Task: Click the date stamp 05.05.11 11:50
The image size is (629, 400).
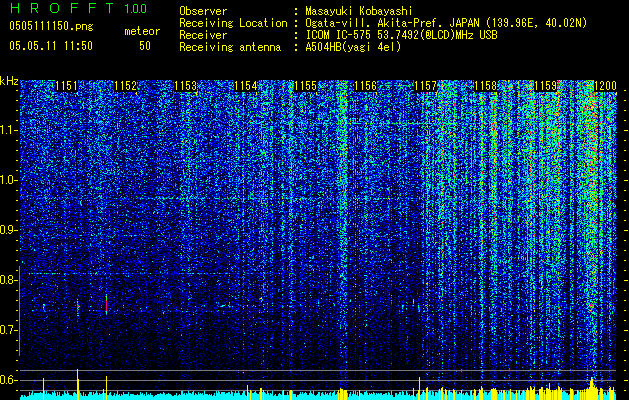Action: 51,46
